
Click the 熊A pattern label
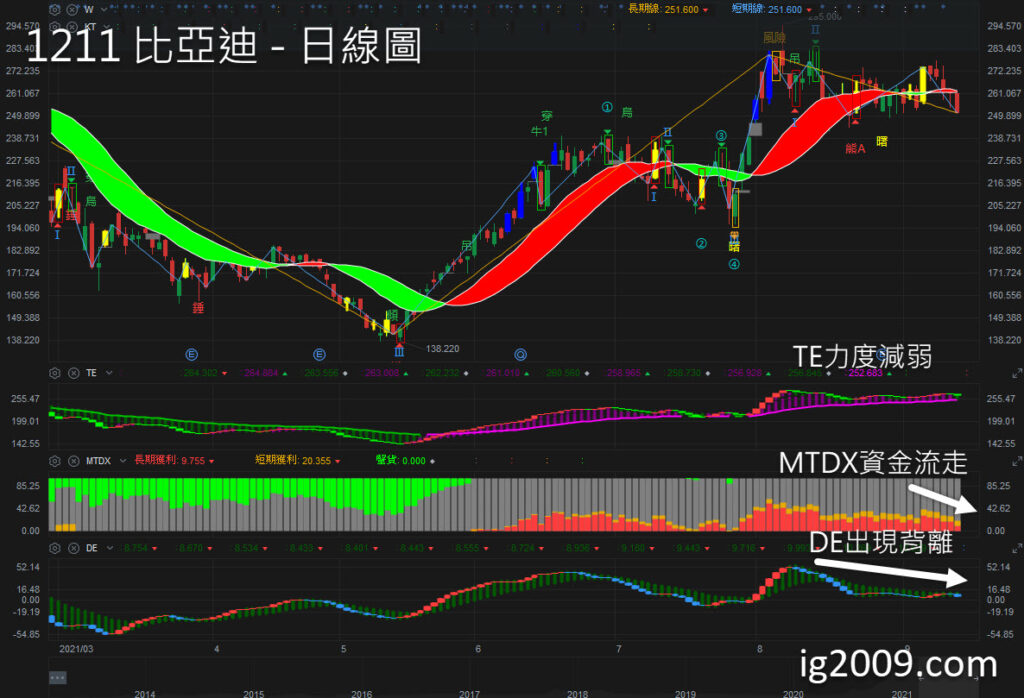855,148
